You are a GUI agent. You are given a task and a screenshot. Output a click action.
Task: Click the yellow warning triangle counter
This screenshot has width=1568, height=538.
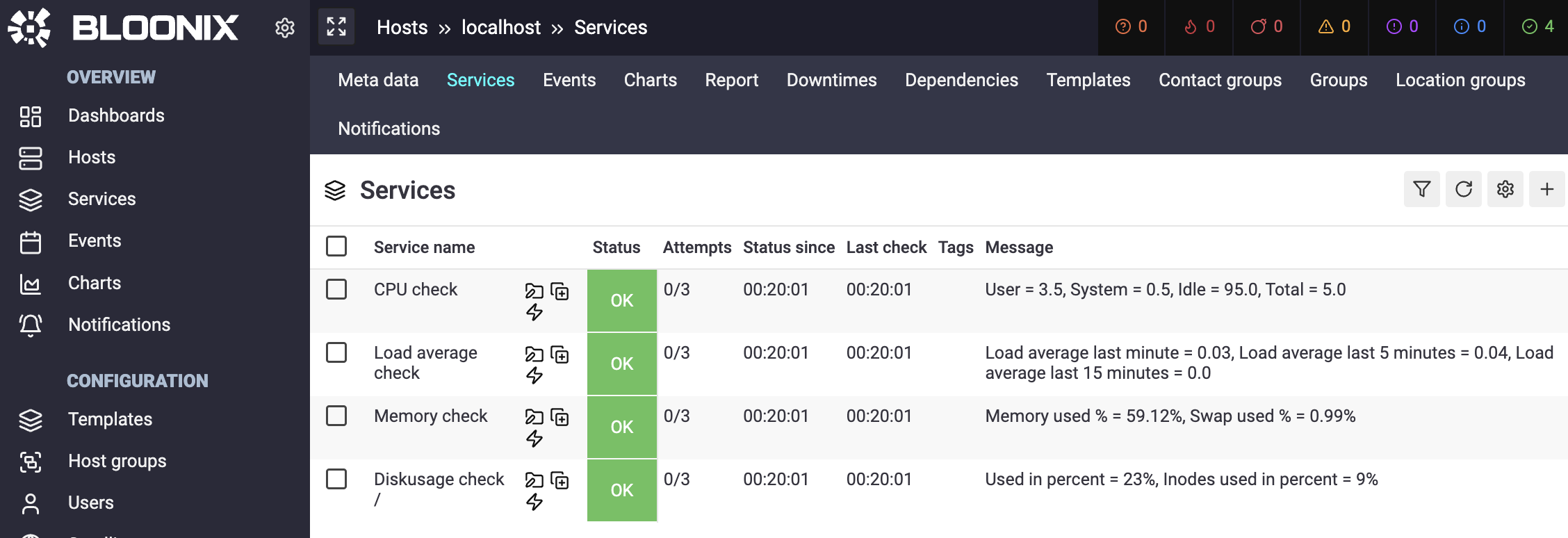tap(1334, 26)
